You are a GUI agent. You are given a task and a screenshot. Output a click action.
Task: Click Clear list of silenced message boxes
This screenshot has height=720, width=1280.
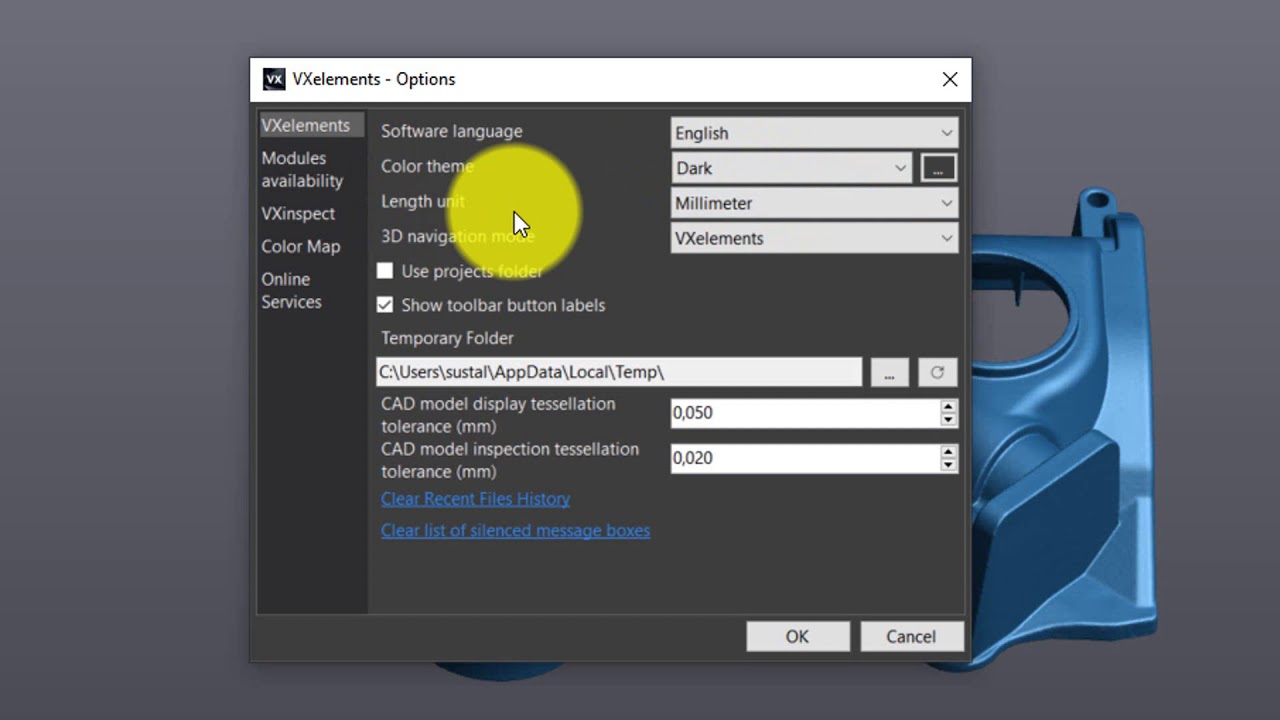[515, 530]
